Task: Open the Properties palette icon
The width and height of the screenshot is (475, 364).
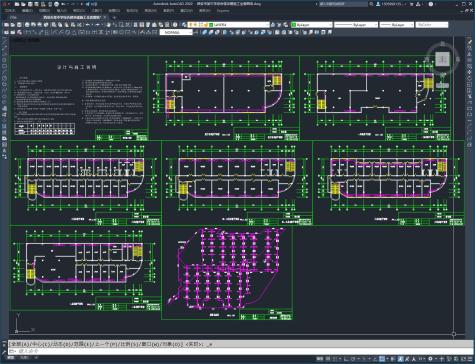Action: (x=136, y=25)
